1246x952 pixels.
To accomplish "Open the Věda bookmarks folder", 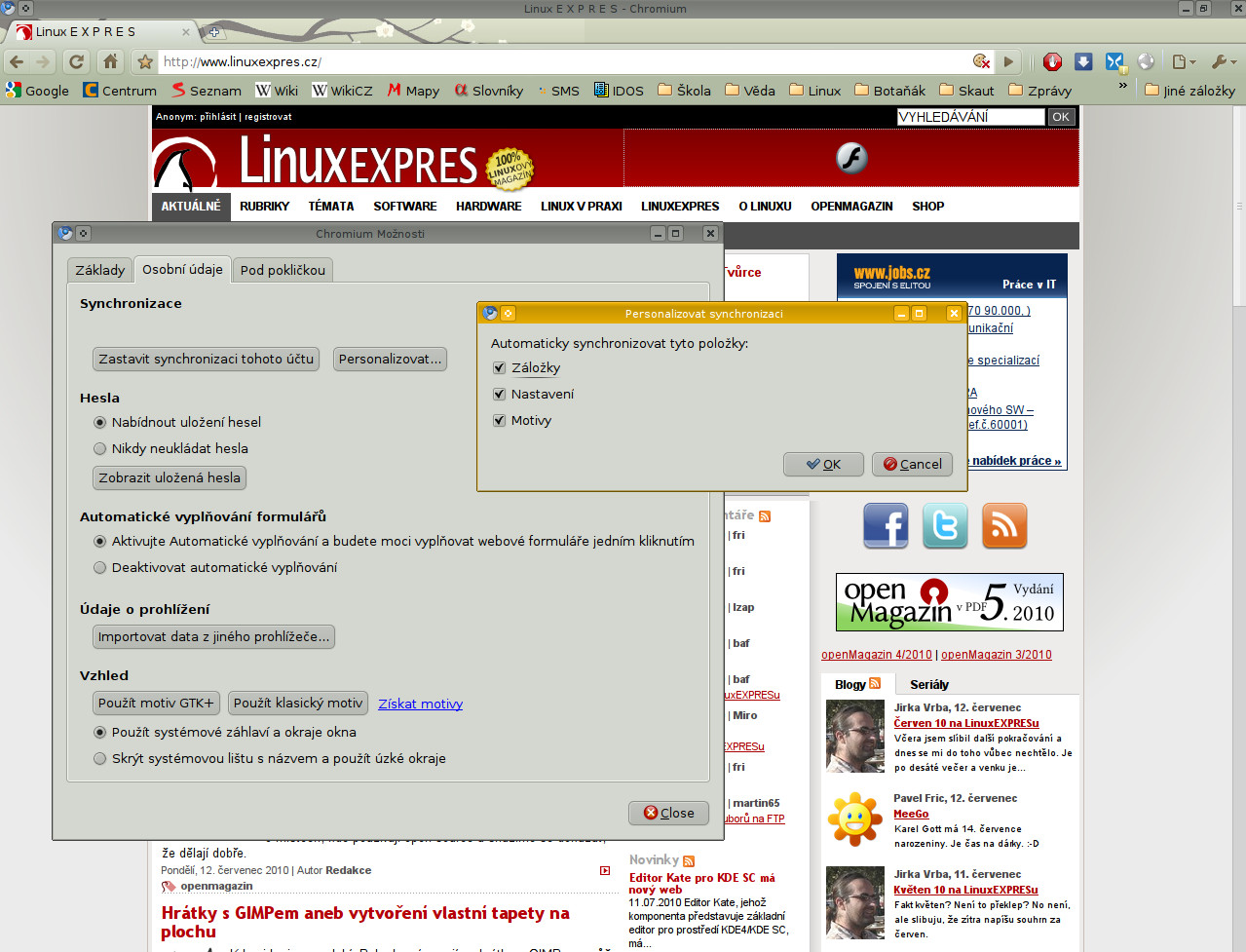I will click(x=750, y=91).
